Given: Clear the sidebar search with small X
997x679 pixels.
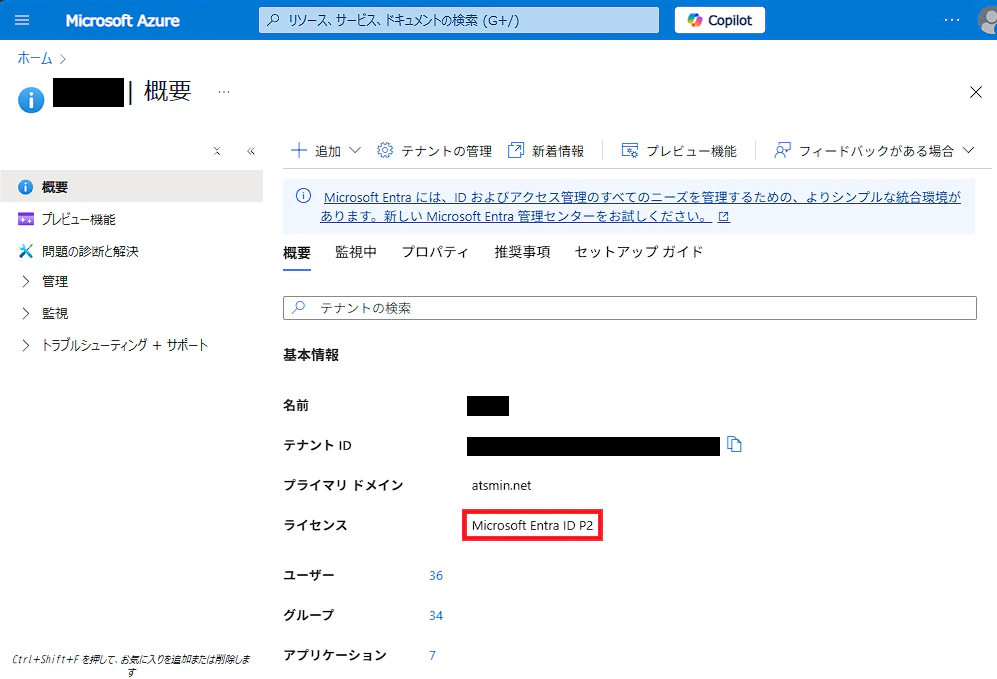Looking at the screenshot, I should tap(217, 151).
